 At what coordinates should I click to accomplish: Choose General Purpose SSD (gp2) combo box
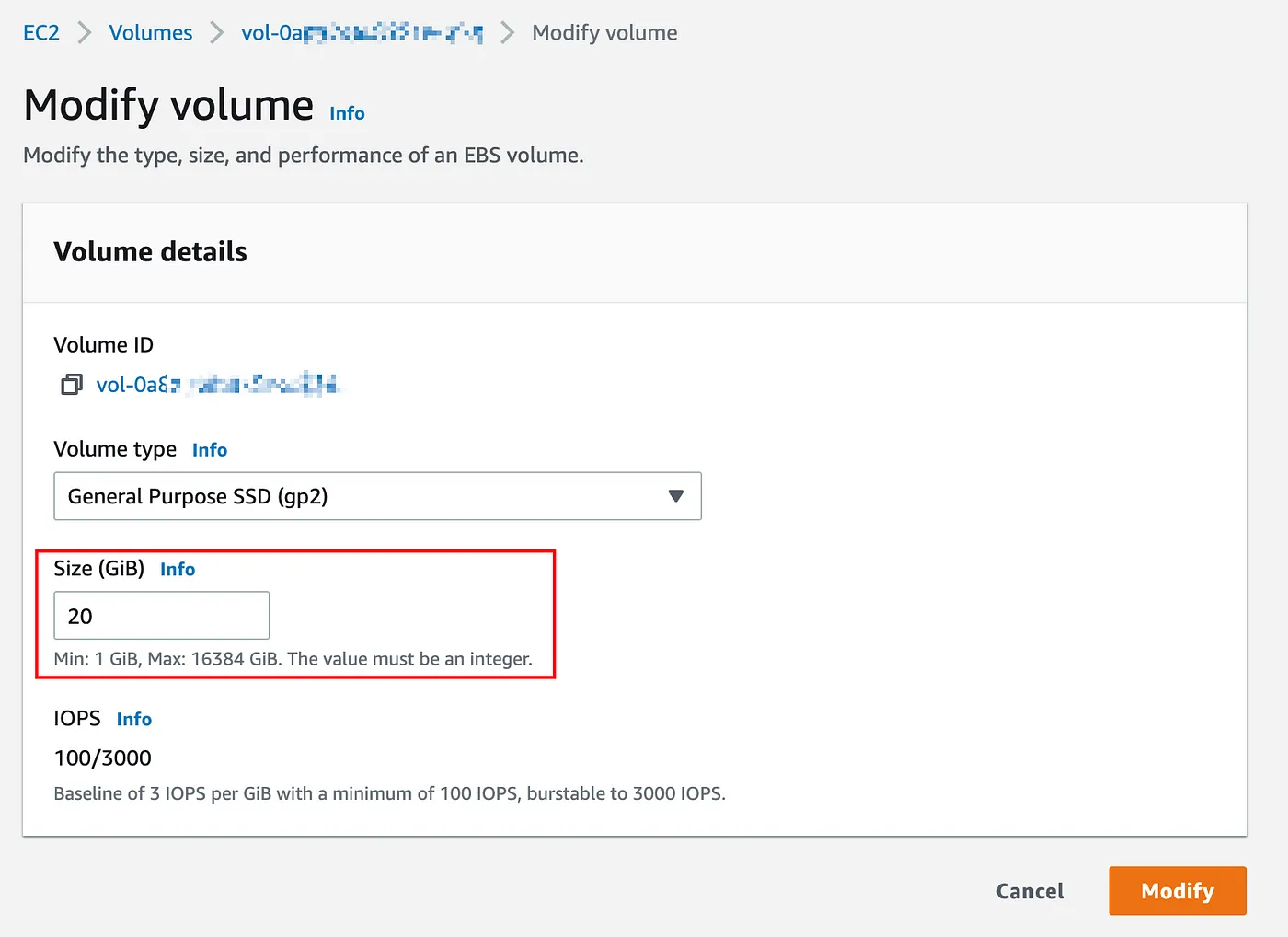pos(377,496)
